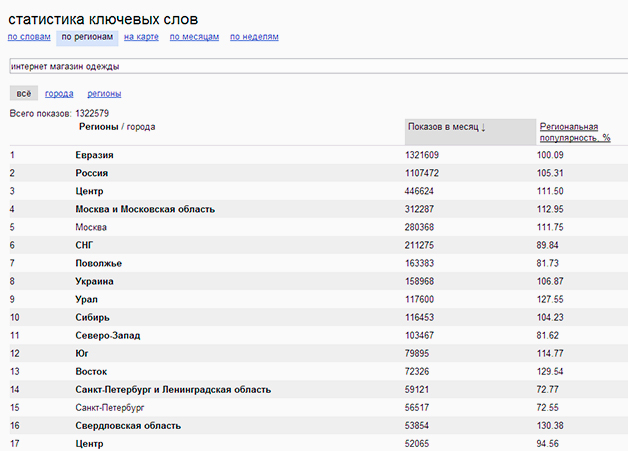Click the 'Северо-Запад' region
Image resolution: width=628 pixels, height=451 pixels.
tap(108, 336)
